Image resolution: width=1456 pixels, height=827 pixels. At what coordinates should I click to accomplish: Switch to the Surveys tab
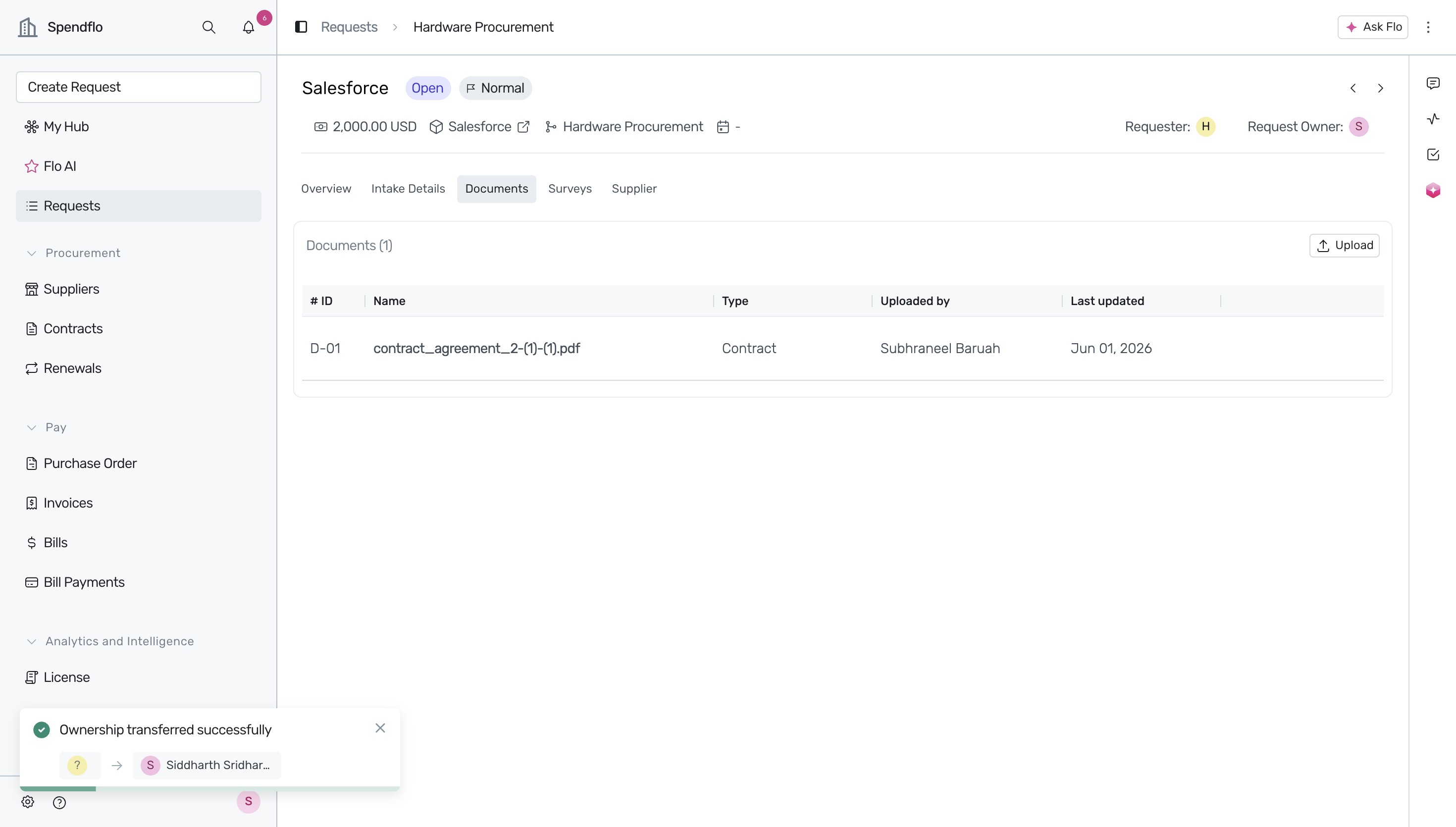(570, 189)
